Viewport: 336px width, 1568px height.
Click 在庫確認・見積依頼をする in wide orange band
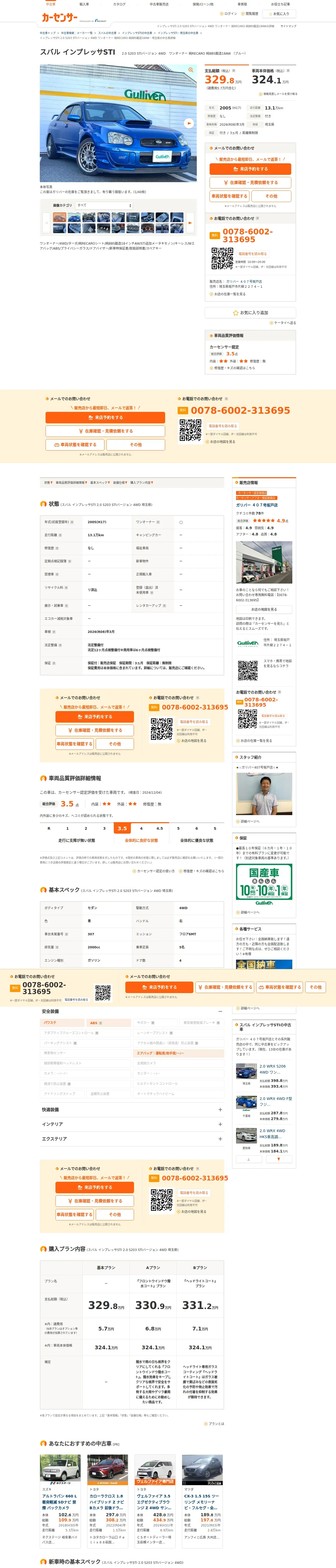105,431
